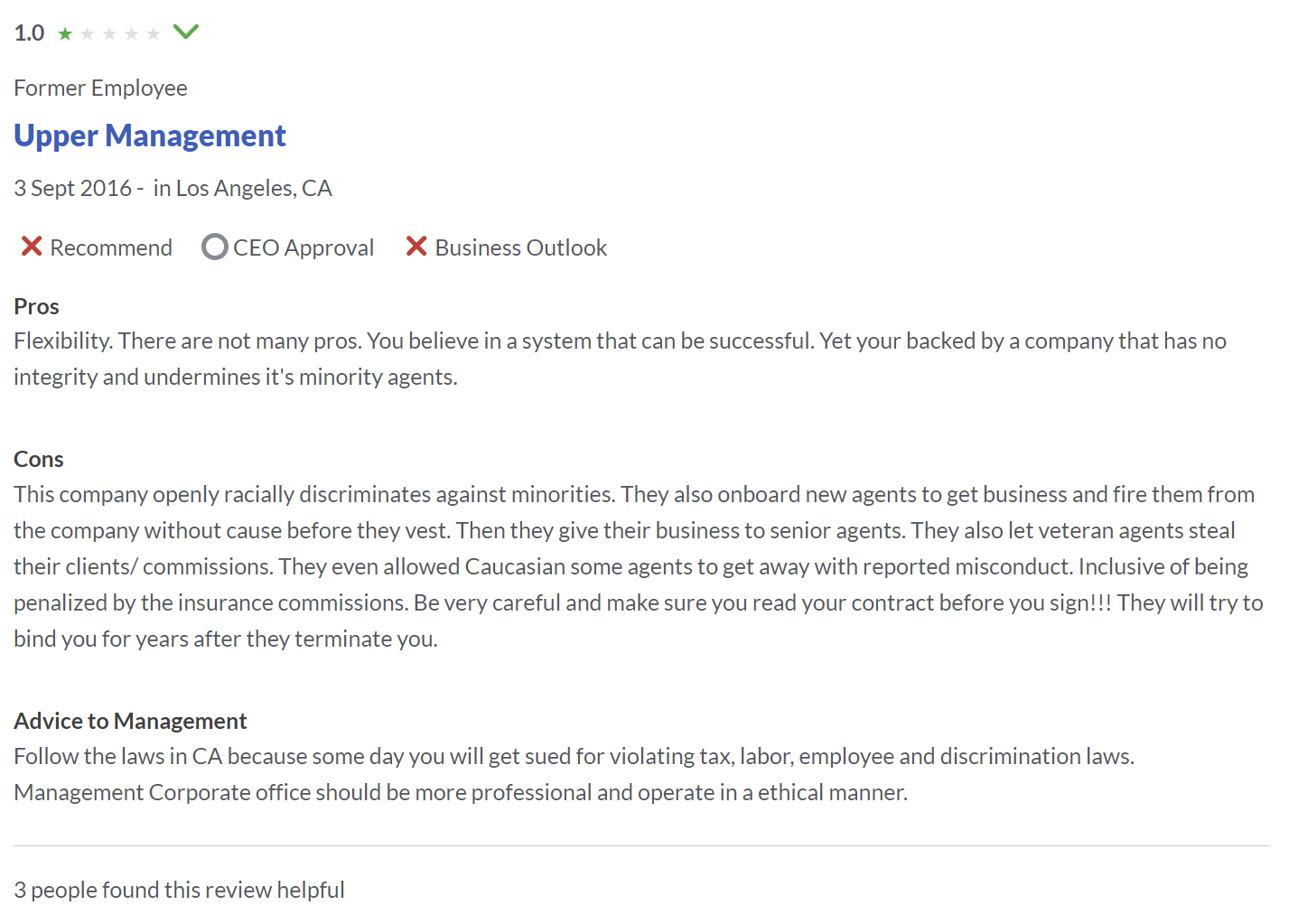Click the fourth gray rating star

pyautogui.click(x=132, y=34)
